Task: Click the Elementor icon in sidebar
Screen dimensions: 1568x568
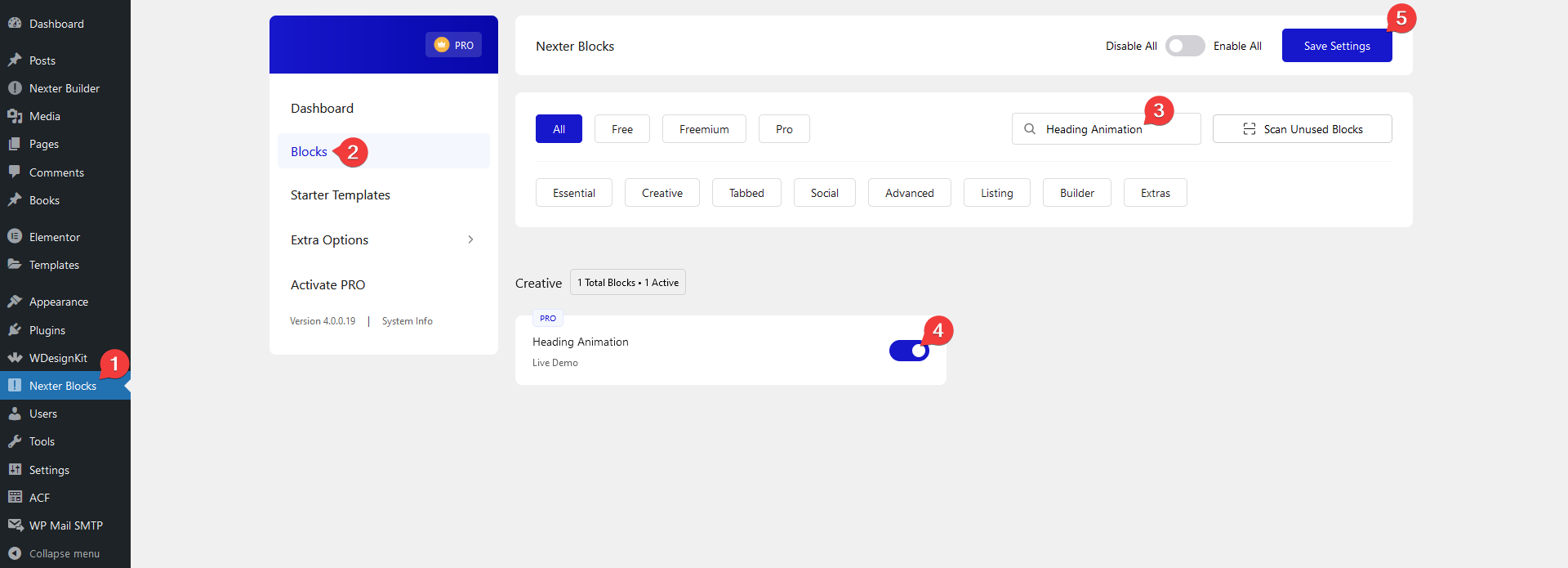Action: tap(15, 237)
